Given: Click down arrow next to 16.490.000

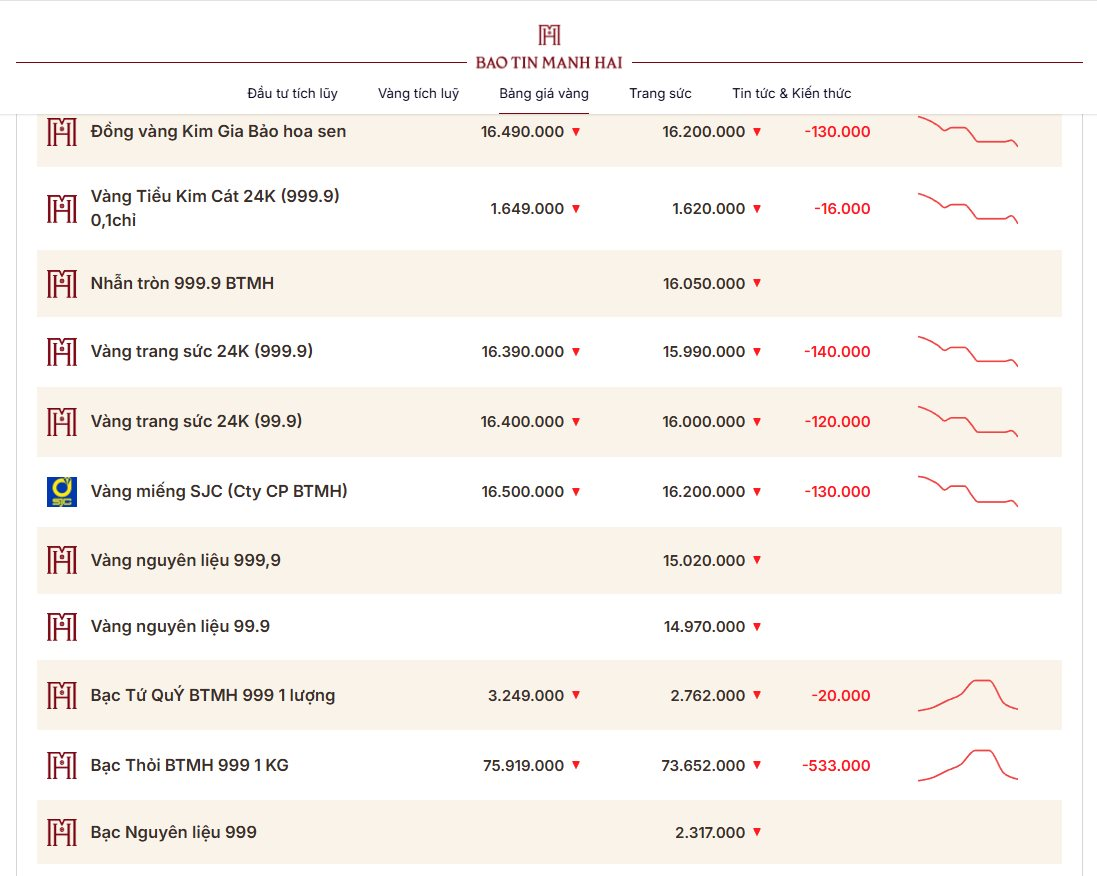Looking at the screenshot, I should [576, 132].
